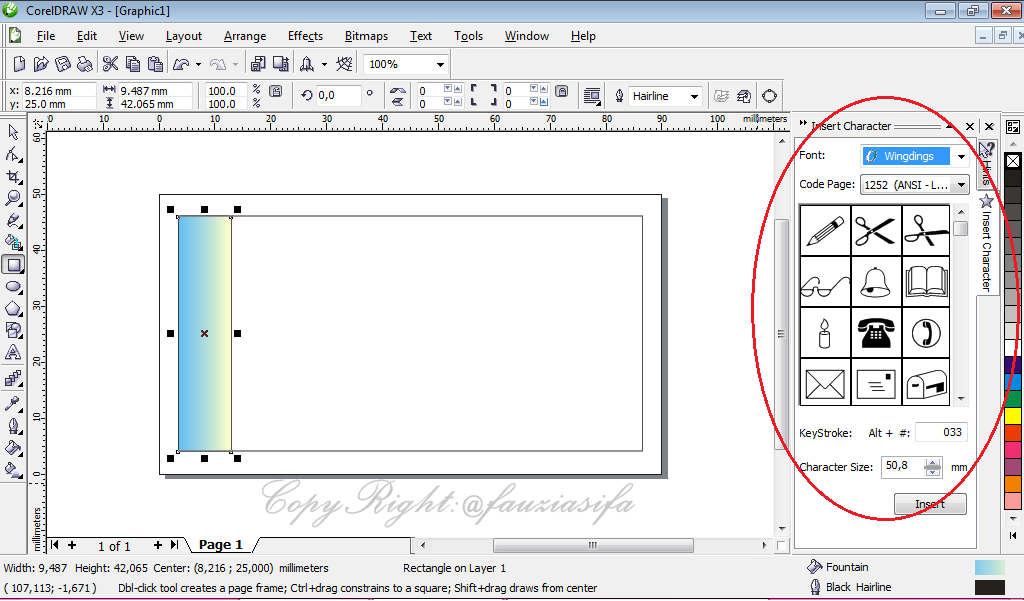
Task: Click the New document icon
Action: (20, 63)
